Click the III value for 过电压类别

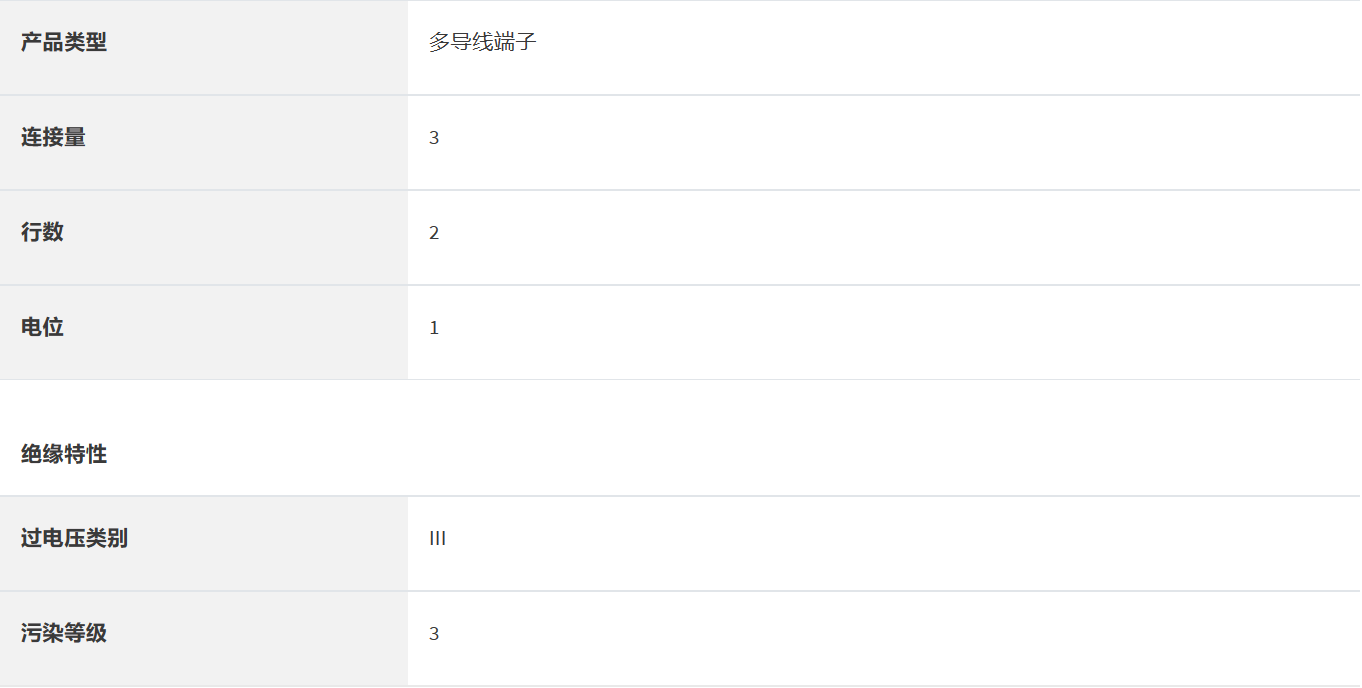click(x=437, y=539)
